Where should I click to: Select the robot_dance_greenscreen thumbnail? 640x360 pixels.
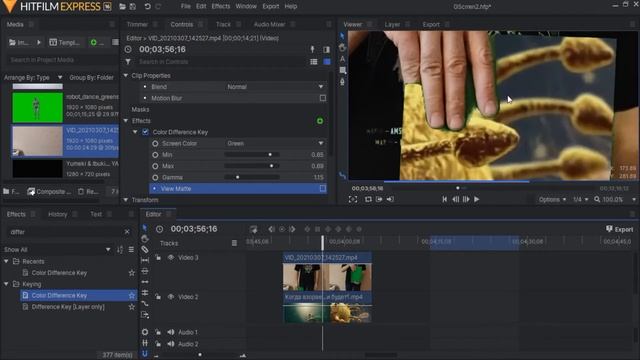tap(38, 107)
